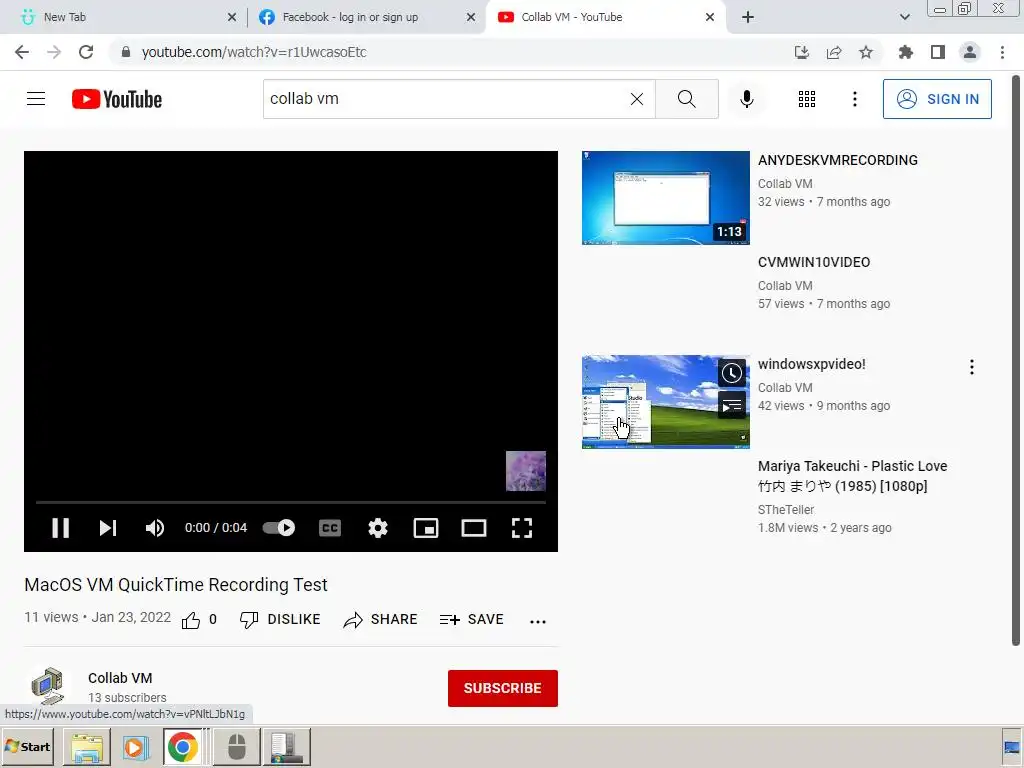Open YouTube settings three-dot menu
This screenshot has height=768, width=1024.
click(854, 99)
